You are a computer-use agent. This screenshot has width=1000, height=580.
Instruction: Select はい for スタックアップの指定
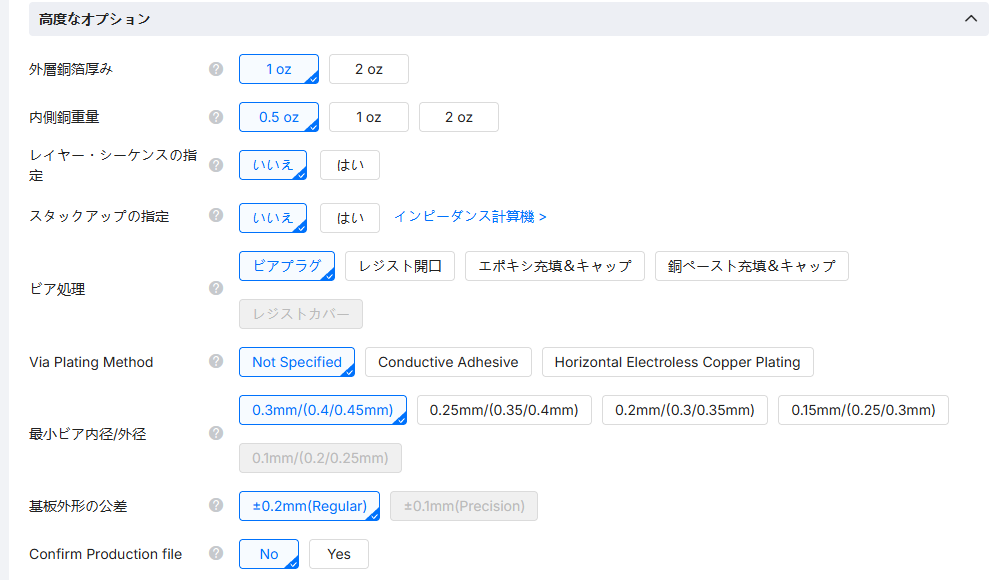point(349,218)
